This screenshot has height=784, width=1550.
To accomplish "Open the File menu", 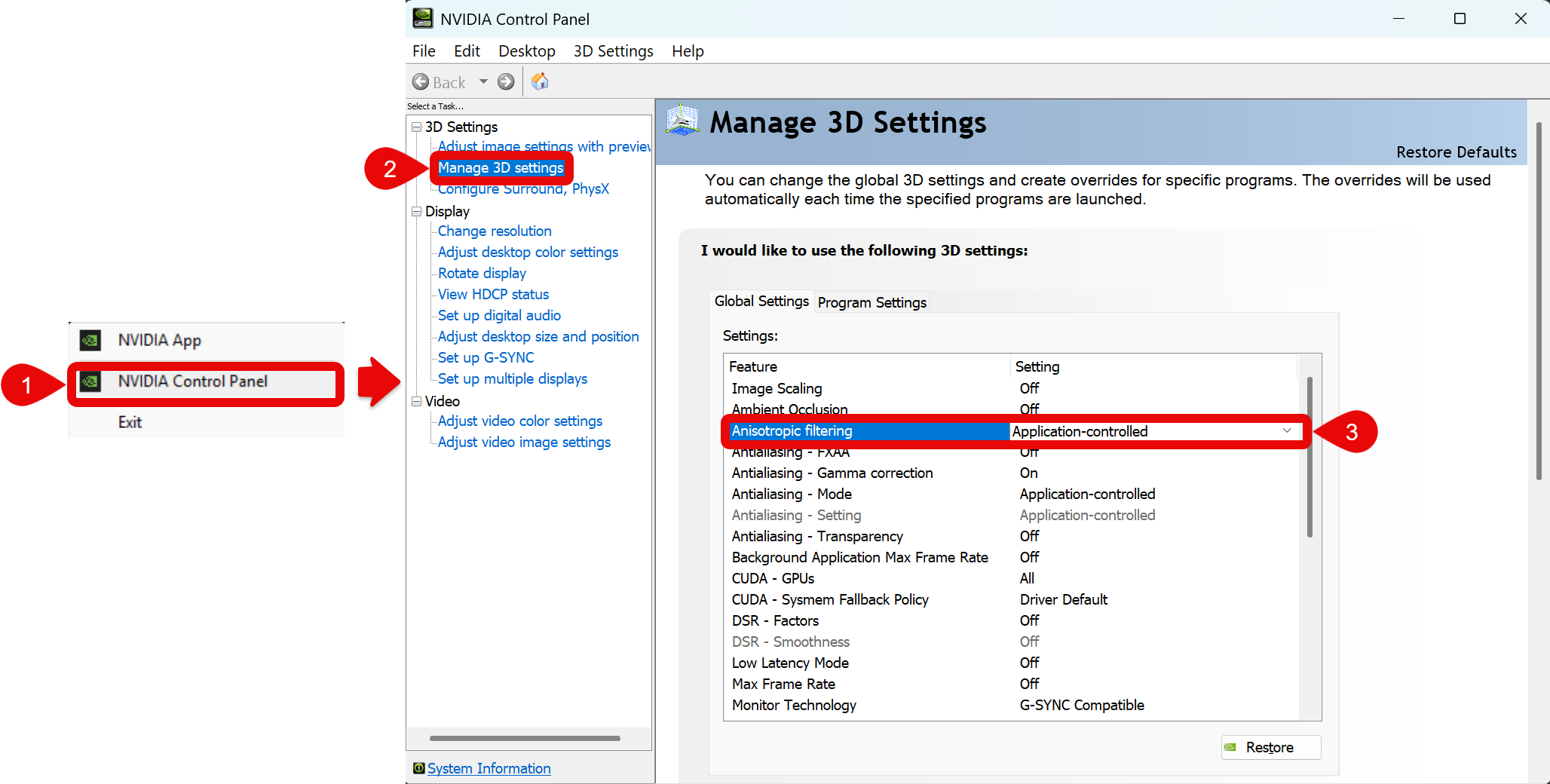I will coord(424,51).
